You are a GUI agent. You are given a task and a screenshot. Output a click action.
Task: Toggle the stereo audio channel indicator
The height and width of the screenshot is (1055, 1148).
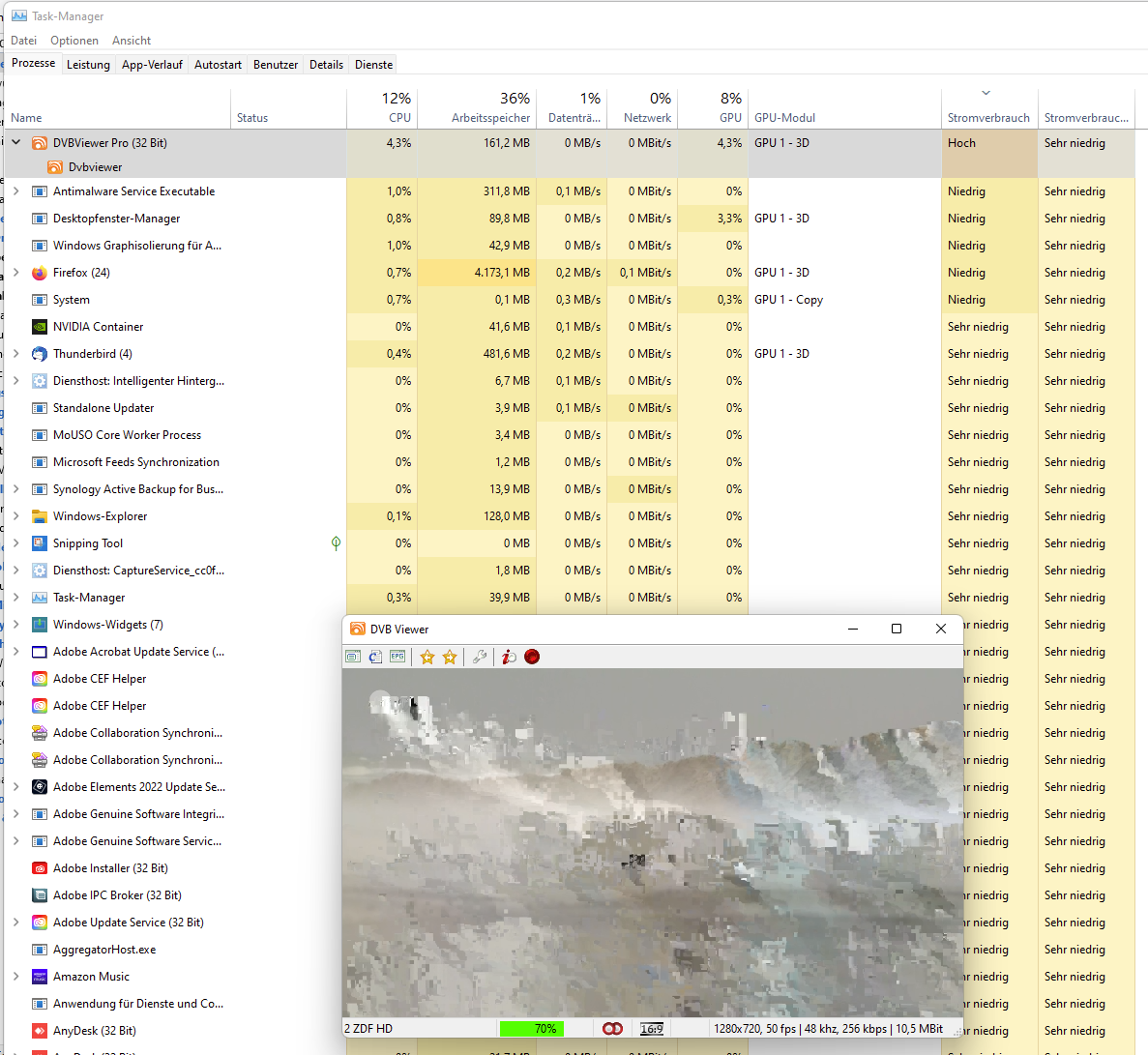click(x=612, y=1029)
